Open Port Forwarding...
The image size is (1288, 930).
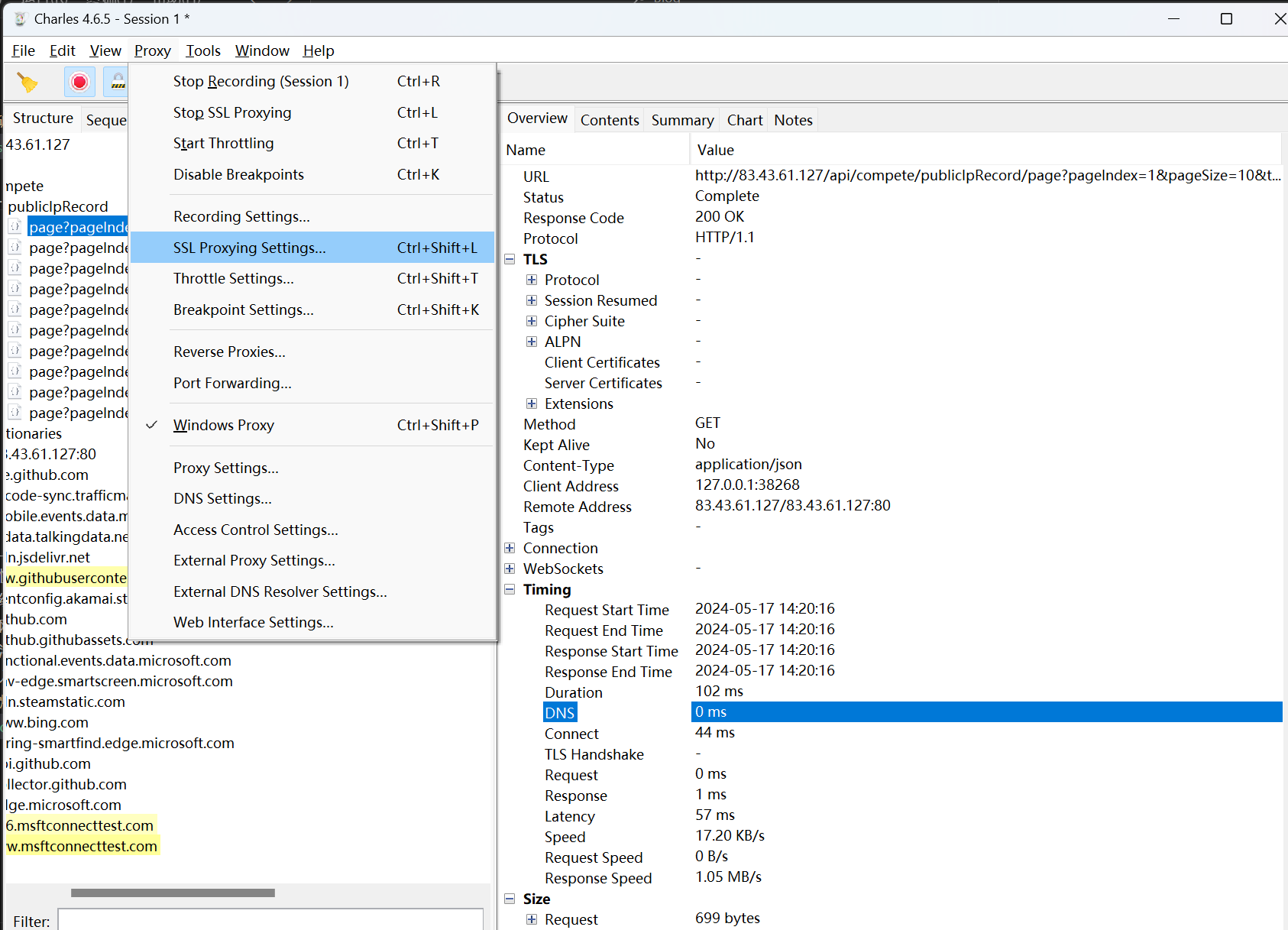pos(313,383)
